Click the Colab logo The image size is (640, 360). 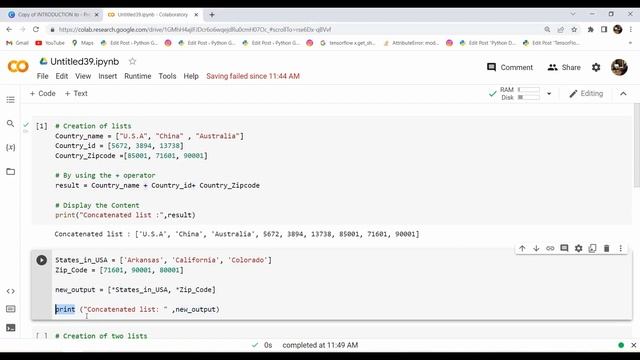coord(18,66)
